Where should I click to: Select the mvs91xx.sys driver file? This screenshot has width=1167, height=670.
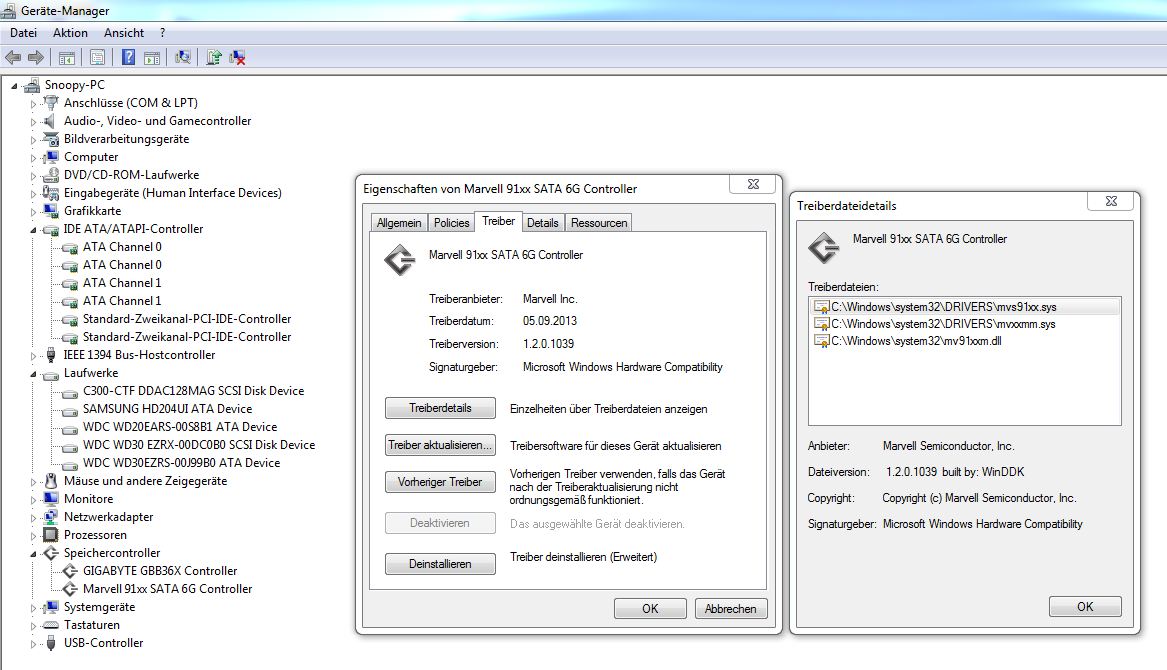(965, 307)
